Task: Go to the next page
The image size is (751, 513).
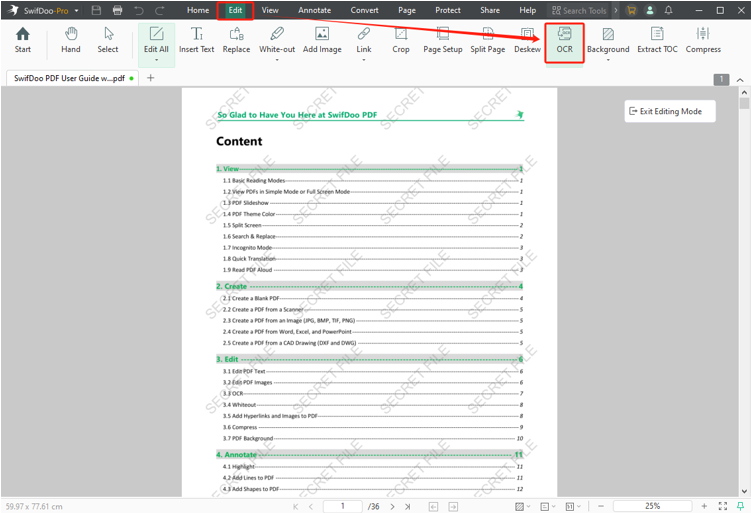Action: pyautogui.click(x=392, y=506)
